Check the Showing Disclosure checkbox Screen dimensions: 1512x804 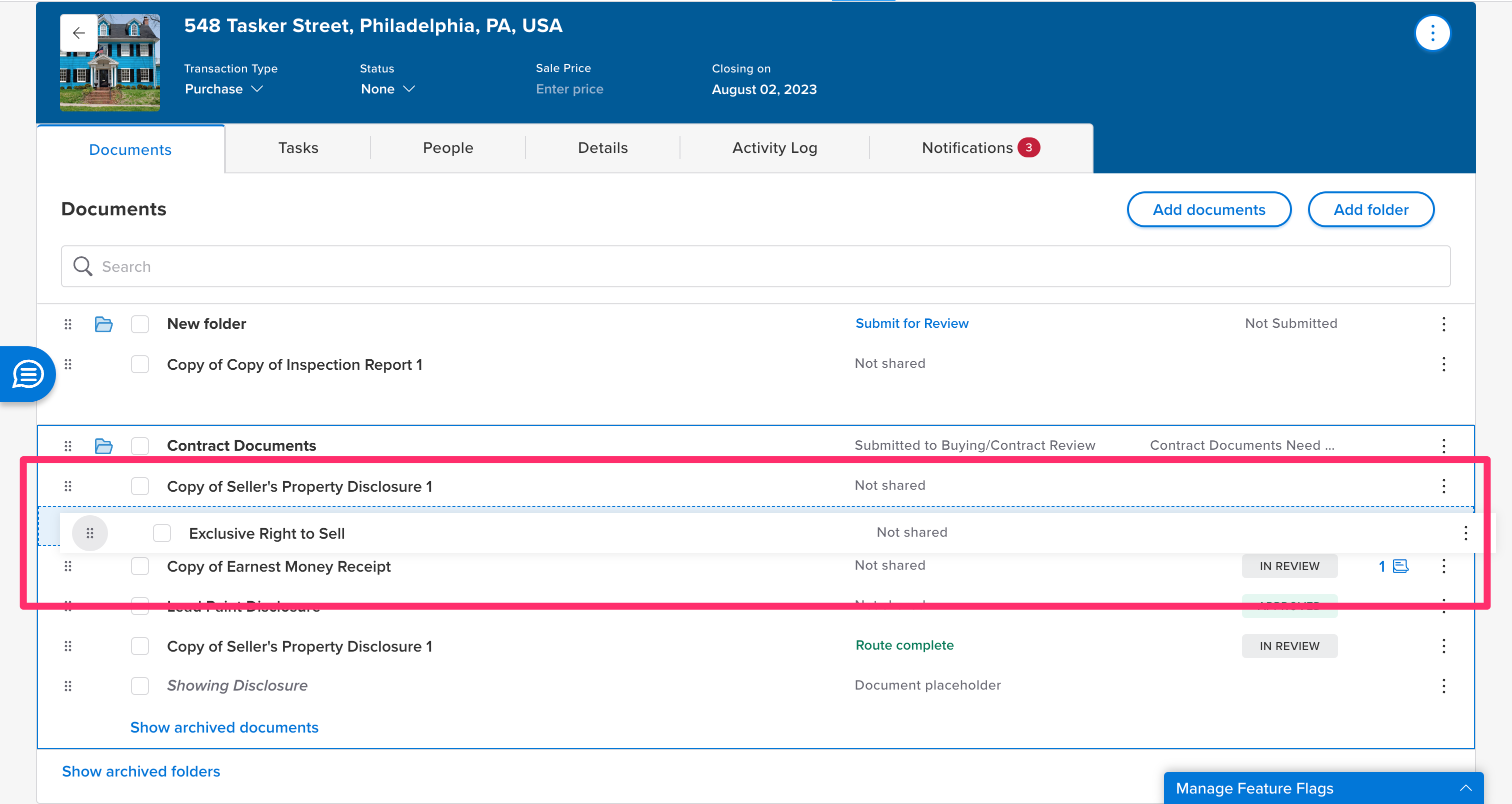139,686
